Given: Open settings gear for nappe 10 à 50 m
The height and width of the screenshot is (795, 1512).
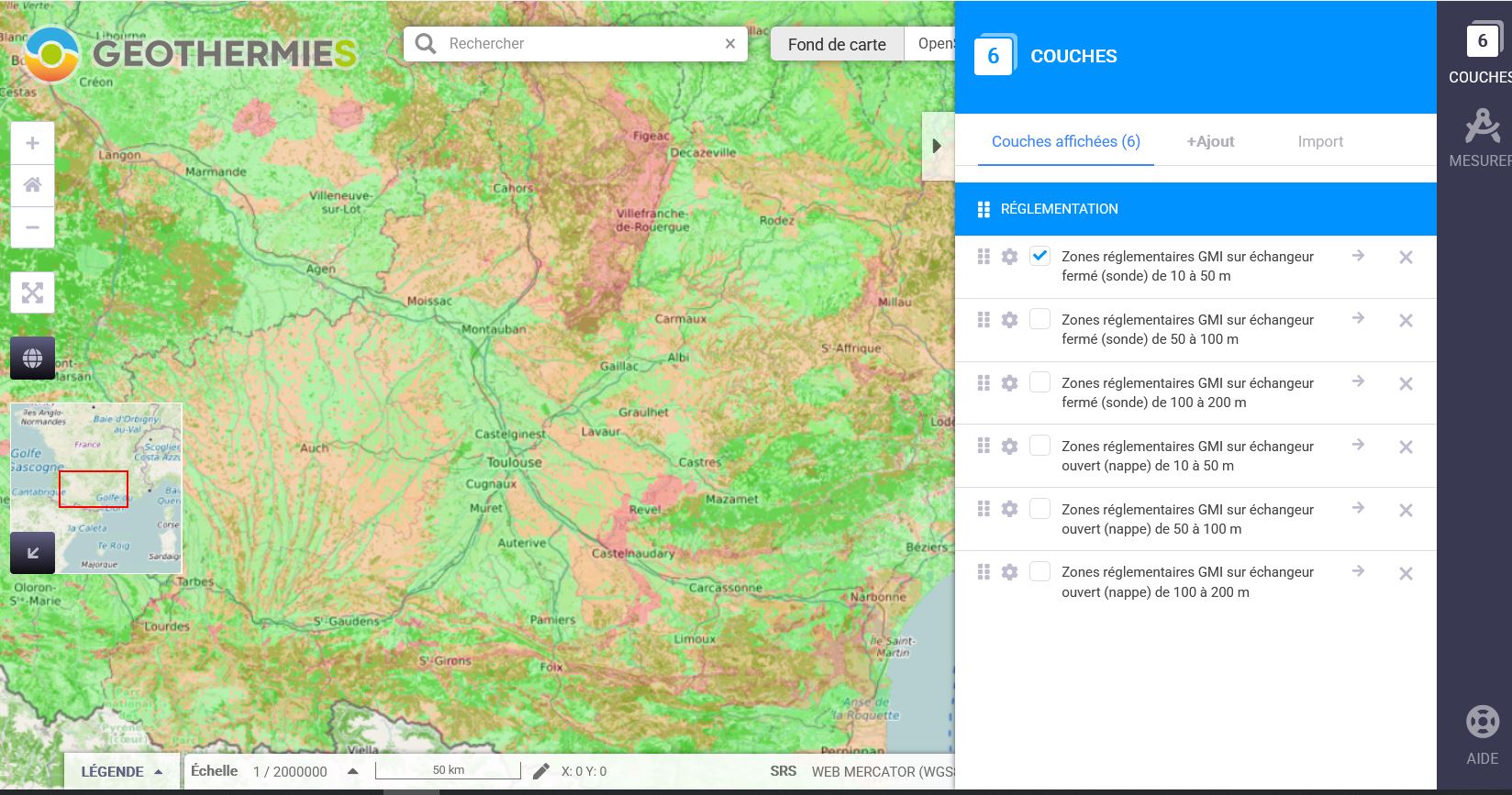Looking at the screenshot, I should coord(1009,447).
